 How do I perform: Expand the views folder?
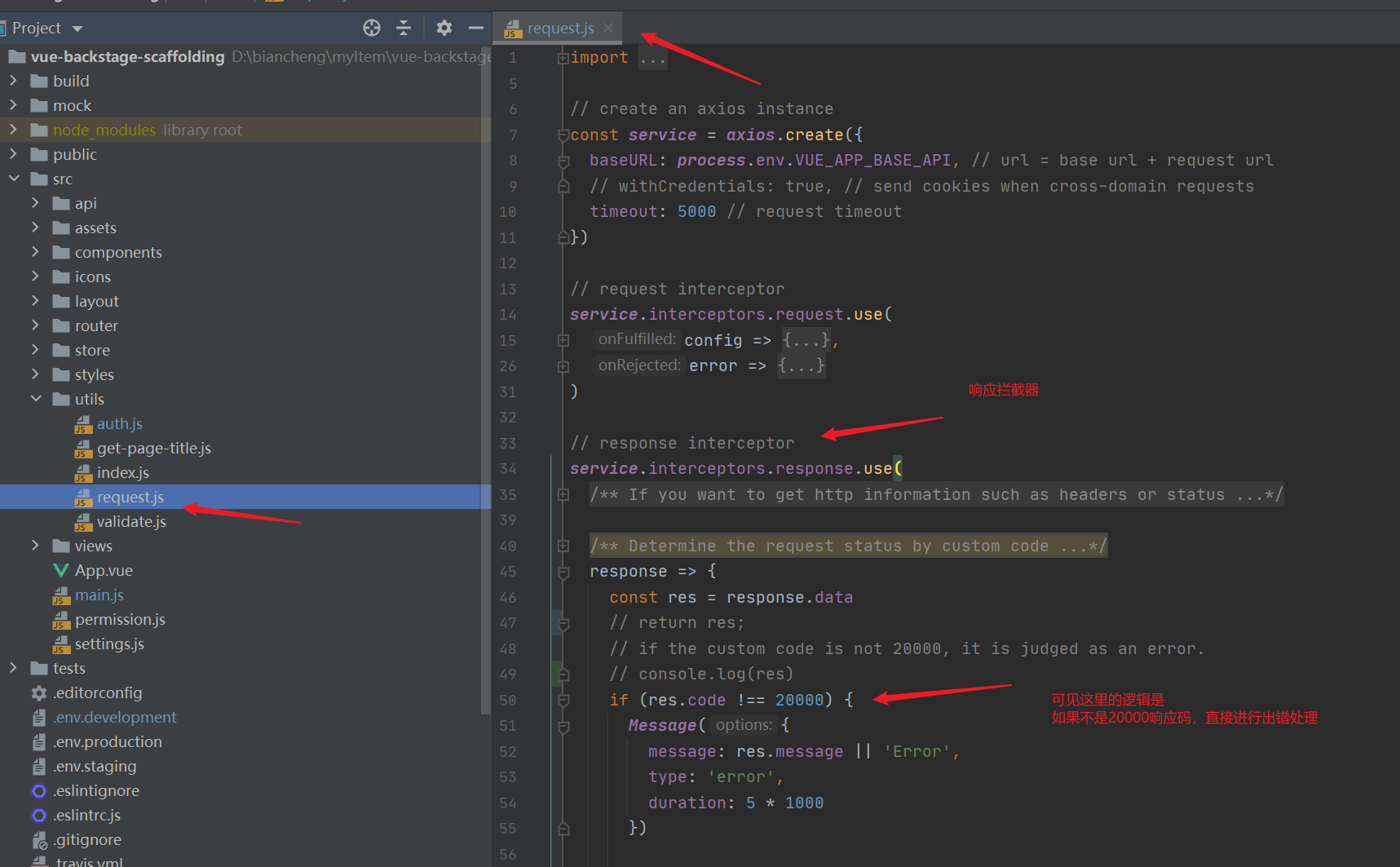pyautogui.click(x=35, y=546)
